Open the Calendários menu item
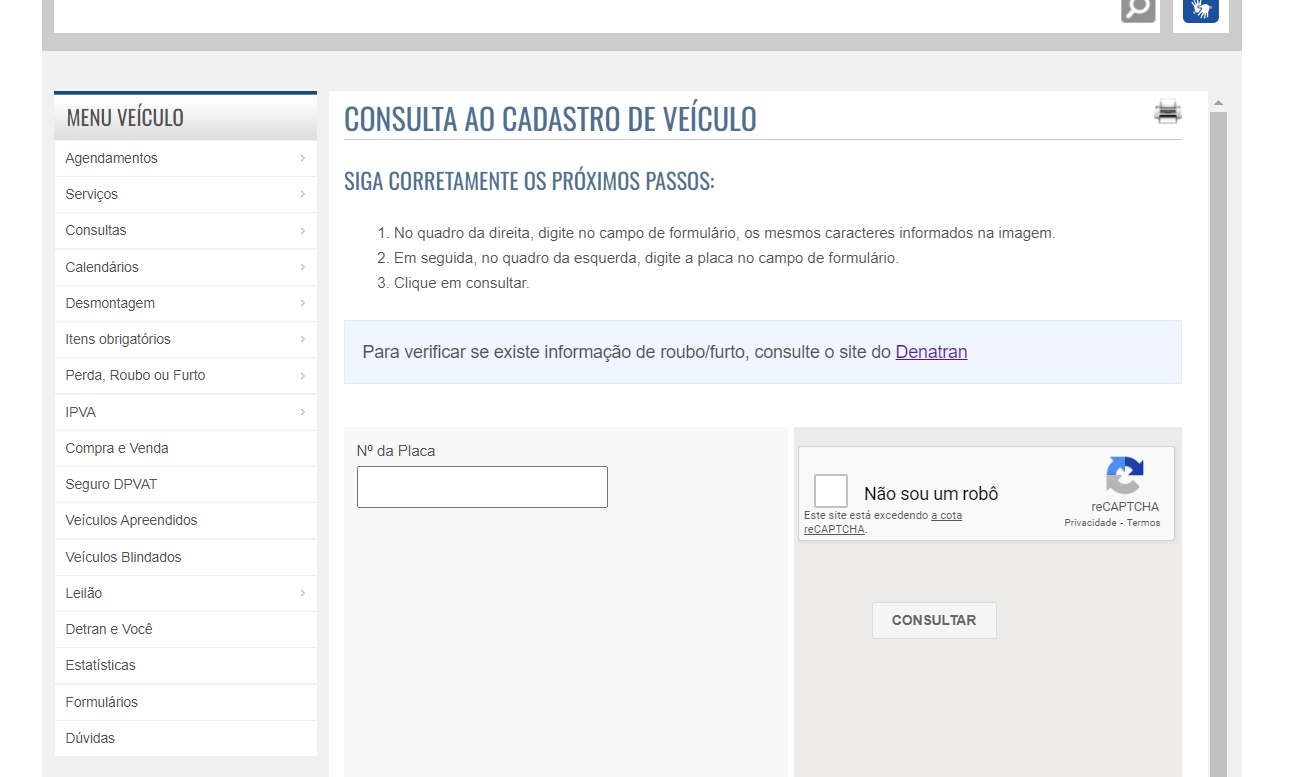Viewport: 1313px width, 777px height. [102, 267]
